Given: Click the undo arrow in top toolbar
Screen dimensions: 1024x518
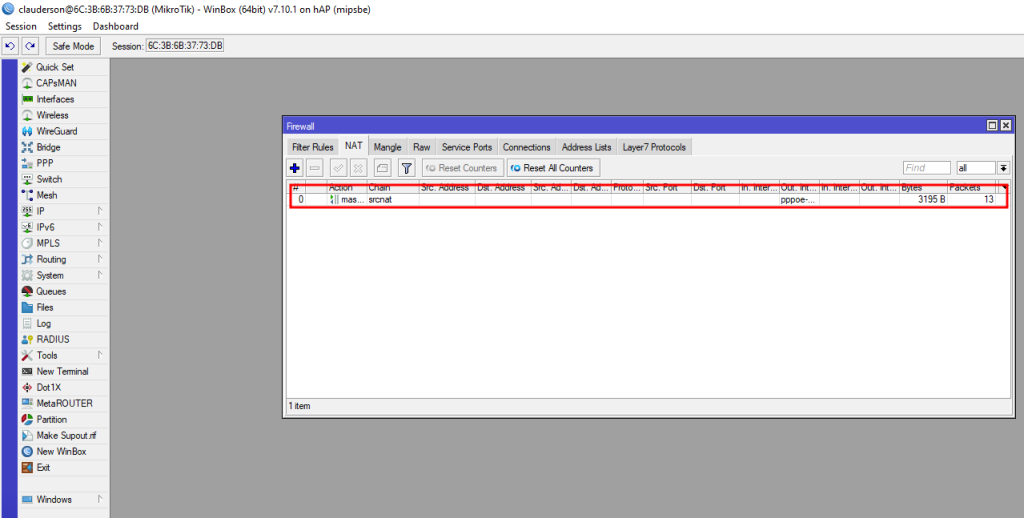Looking at the screenshot, I should (x=10, y=46).
